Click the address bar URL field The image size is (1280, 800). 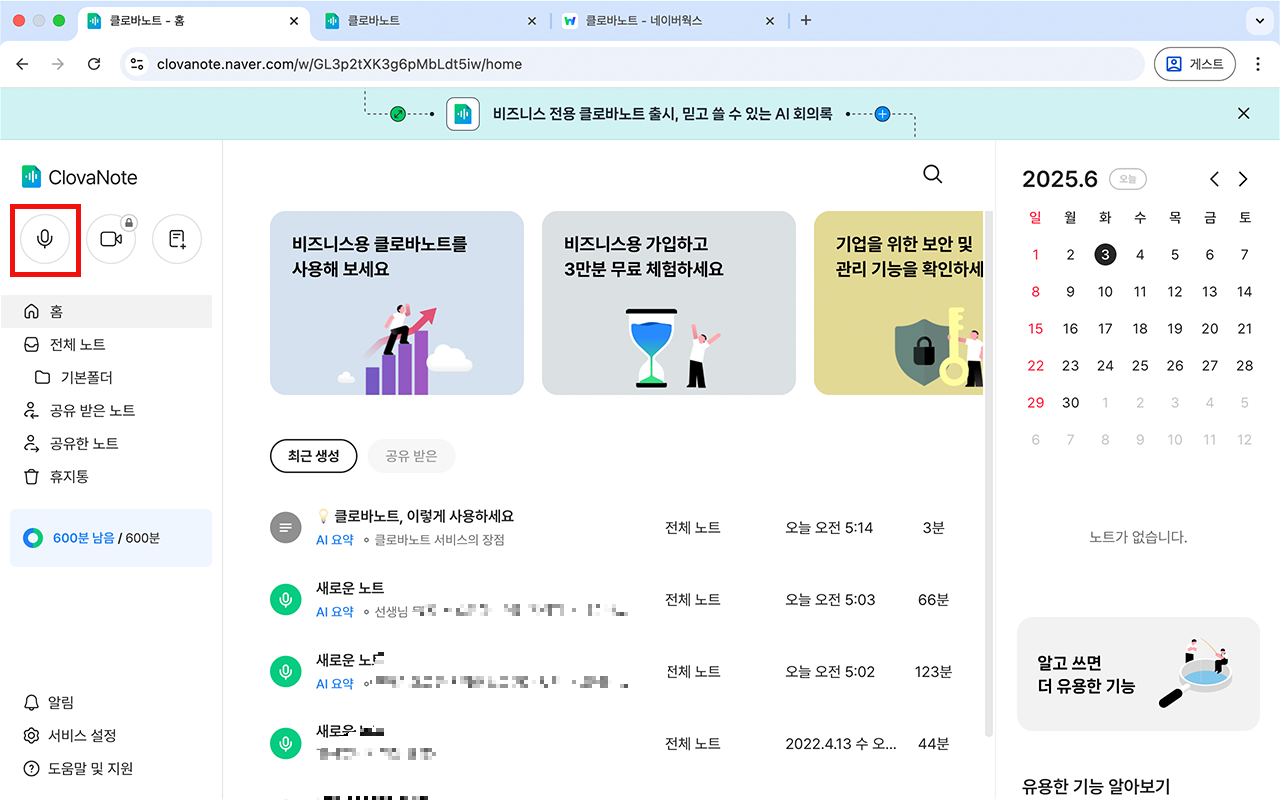633,64
